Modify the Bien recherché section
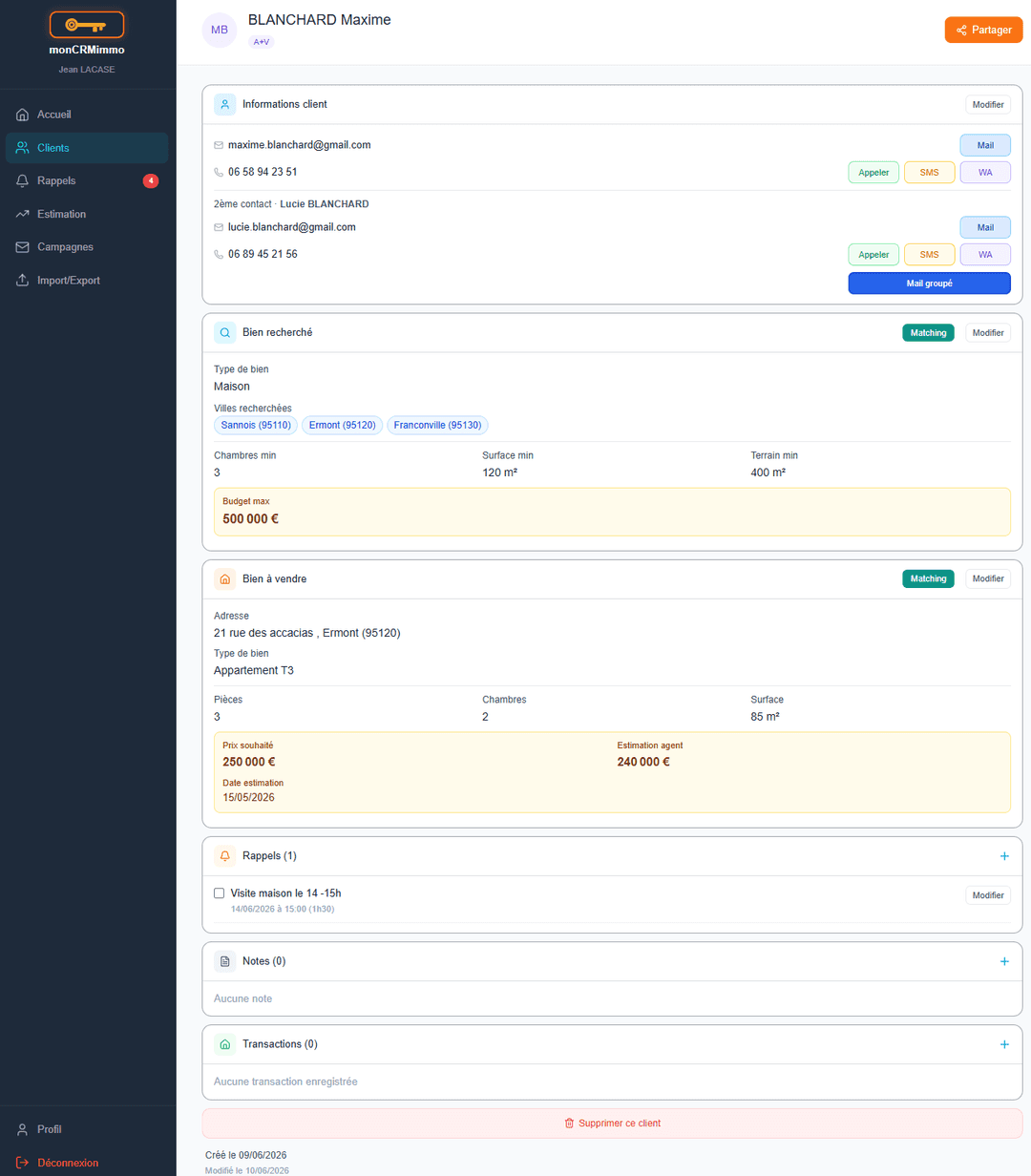1031x1176 pixels. pyautogui.click(x=988, y=333)
